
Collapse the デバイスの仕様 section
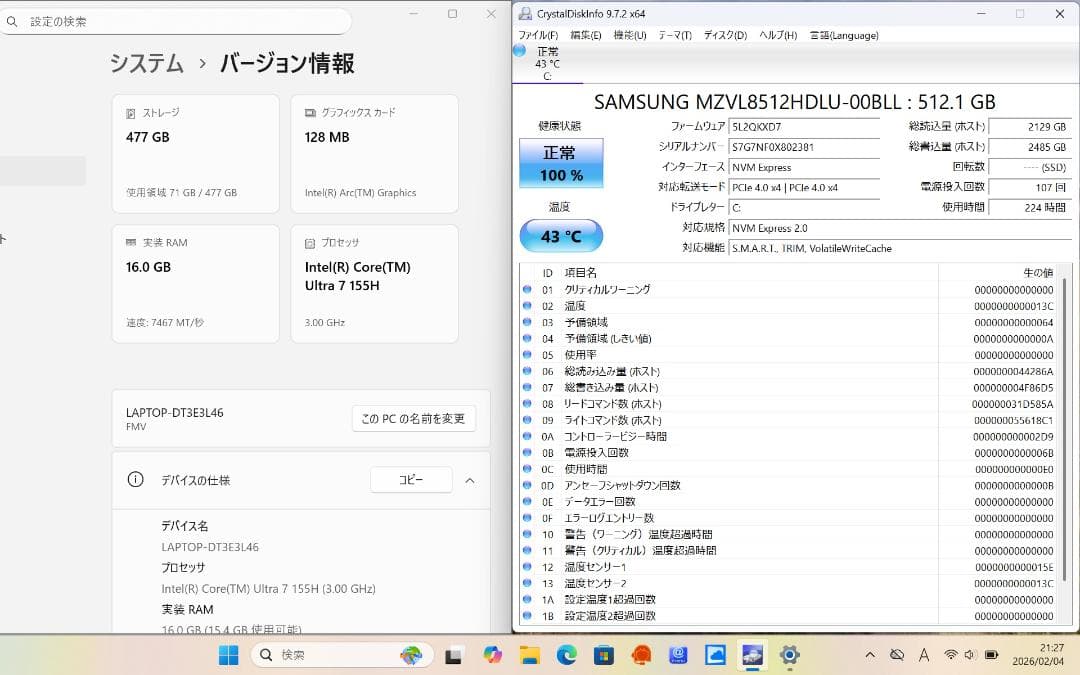470,479
